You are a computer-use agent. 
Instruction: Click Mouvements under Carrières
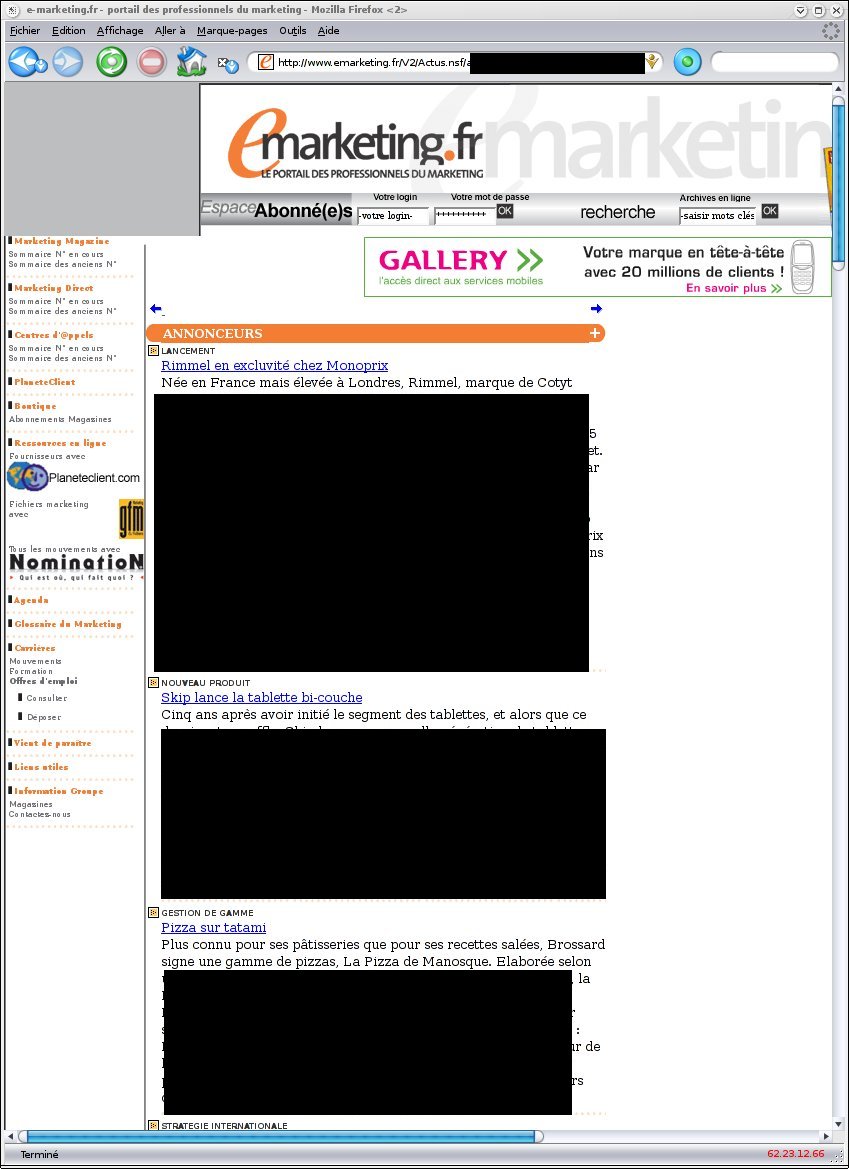pos(36,661)
